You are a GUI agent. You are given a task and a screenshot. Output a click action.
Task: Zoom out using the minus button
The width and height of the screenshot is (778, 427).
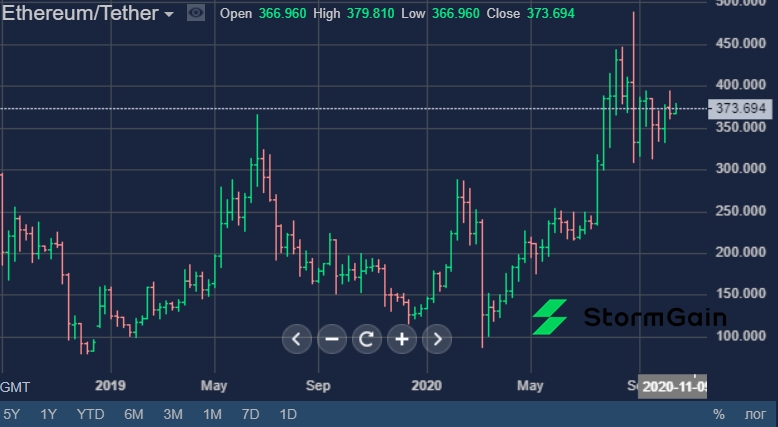click(331, 339)
